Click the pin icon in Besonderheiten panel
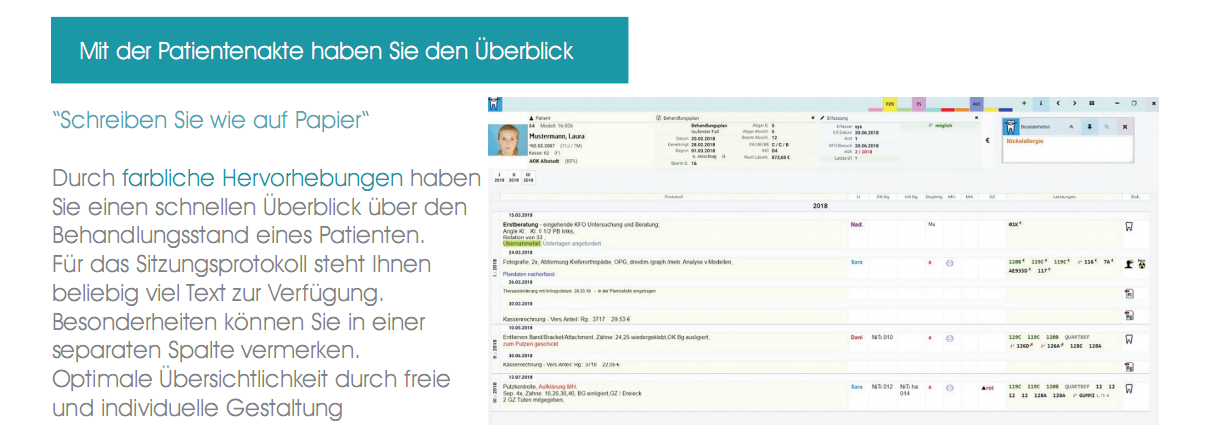The height and width of the screenshot is (440, 1212). (x=1088, y=127)
